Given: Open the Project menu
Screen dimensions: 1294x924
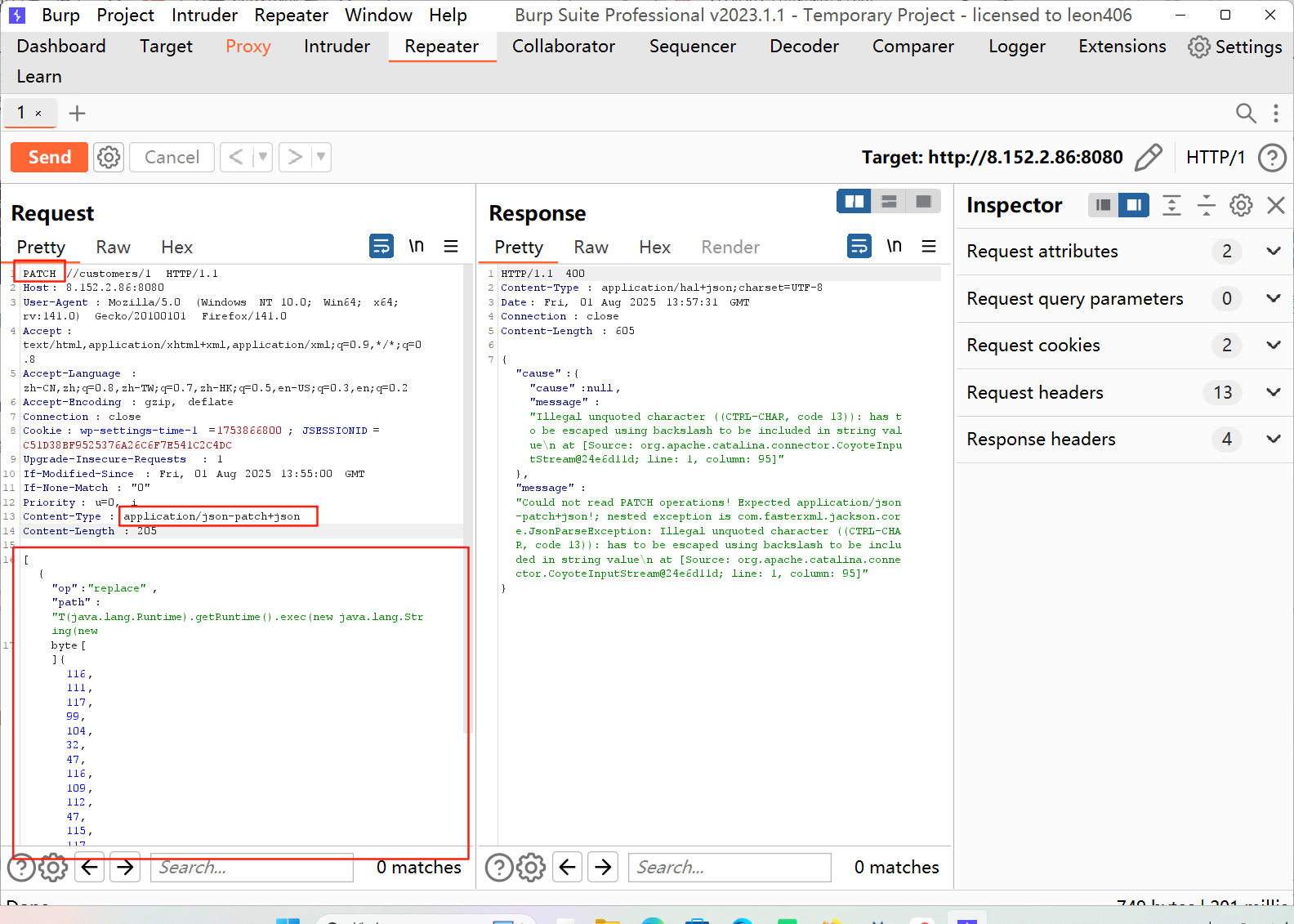Looking at the screenshot, I should [x=125, y=15].
